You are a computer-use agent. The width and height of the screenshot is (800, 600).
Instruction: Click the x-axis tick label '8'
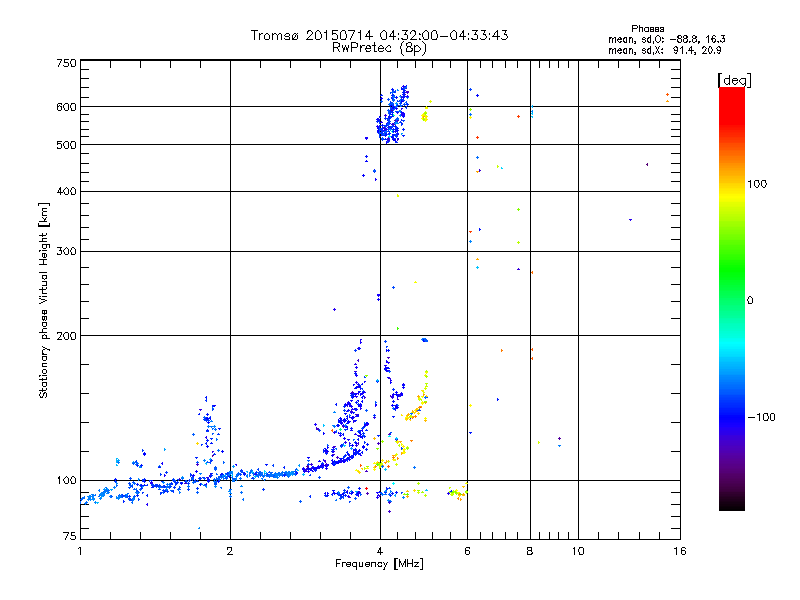click(x=530, y=551)
